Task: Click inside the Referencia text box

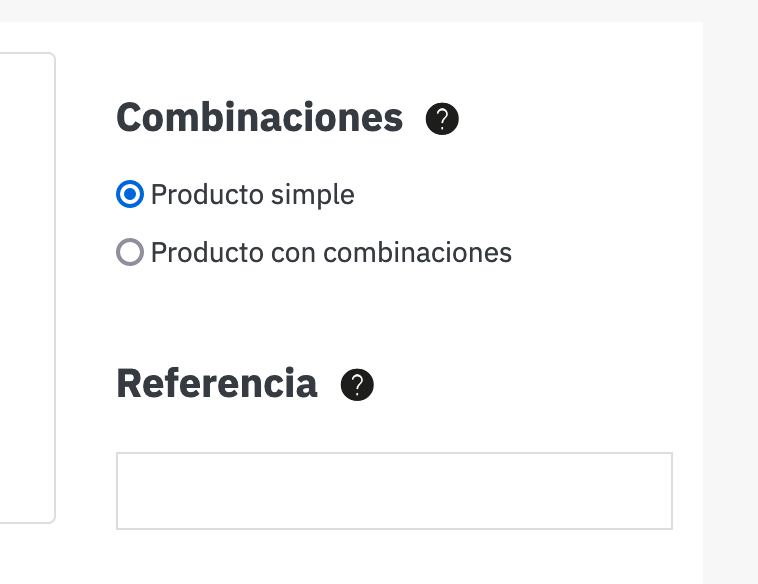Action: 394,491
